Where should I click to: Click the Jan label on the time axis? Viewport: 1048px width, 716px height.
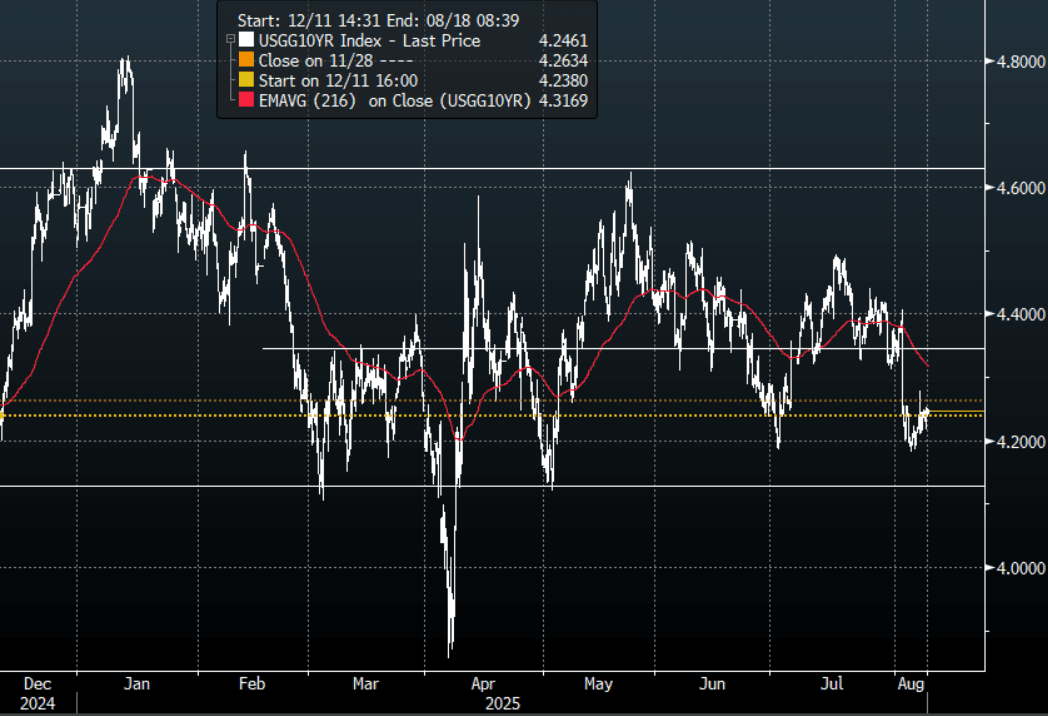tap(136, 685)
